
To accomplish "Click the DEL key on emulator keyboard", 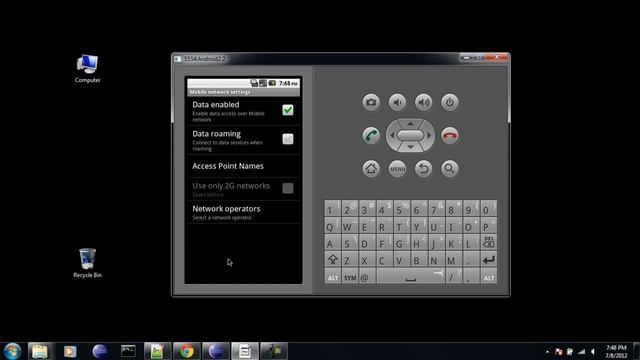I will coord(489,242).
